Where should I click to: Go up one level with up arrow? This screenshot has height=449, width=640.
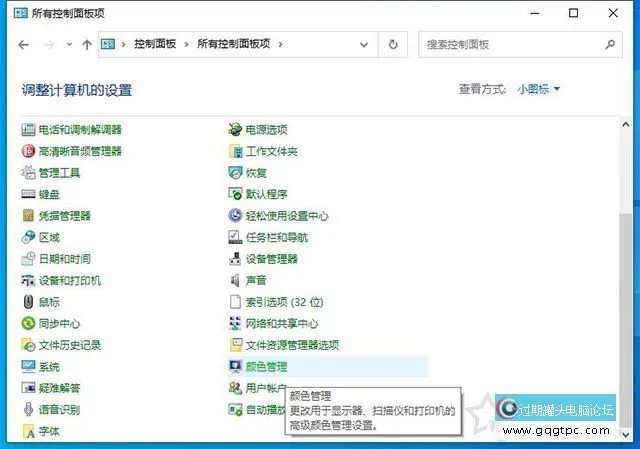pyautogui.click(x=87, y=44)
